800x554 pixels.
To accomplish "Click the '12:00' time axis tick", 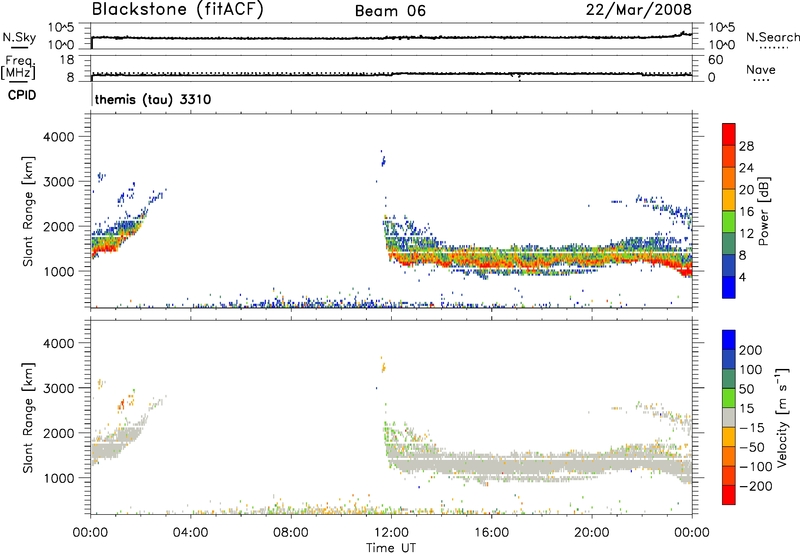I will (x=391, y=533).
